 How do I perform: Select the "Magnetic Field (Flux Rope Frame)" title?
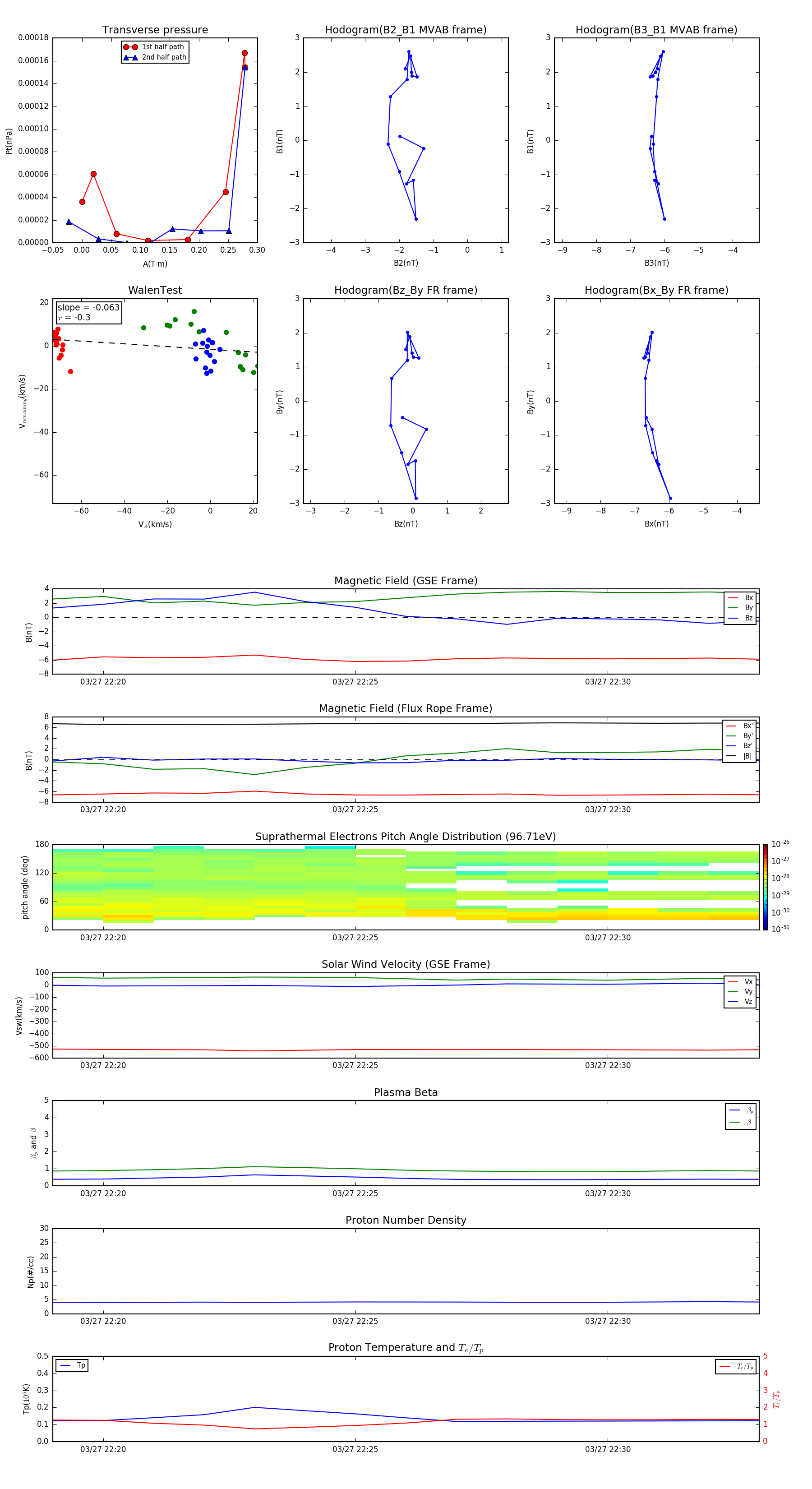click(x=406, y=709)
